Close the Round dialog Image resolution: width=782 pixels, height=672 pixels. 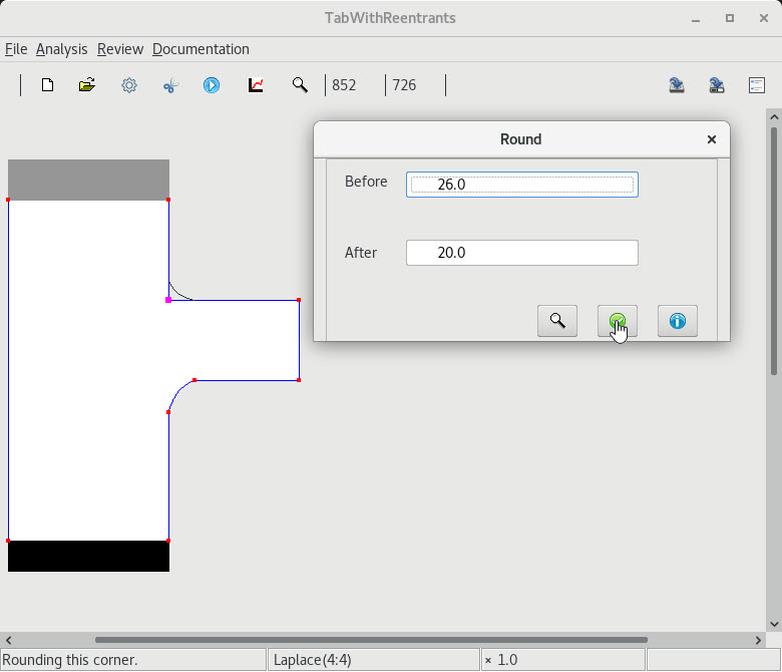[712, 139]
